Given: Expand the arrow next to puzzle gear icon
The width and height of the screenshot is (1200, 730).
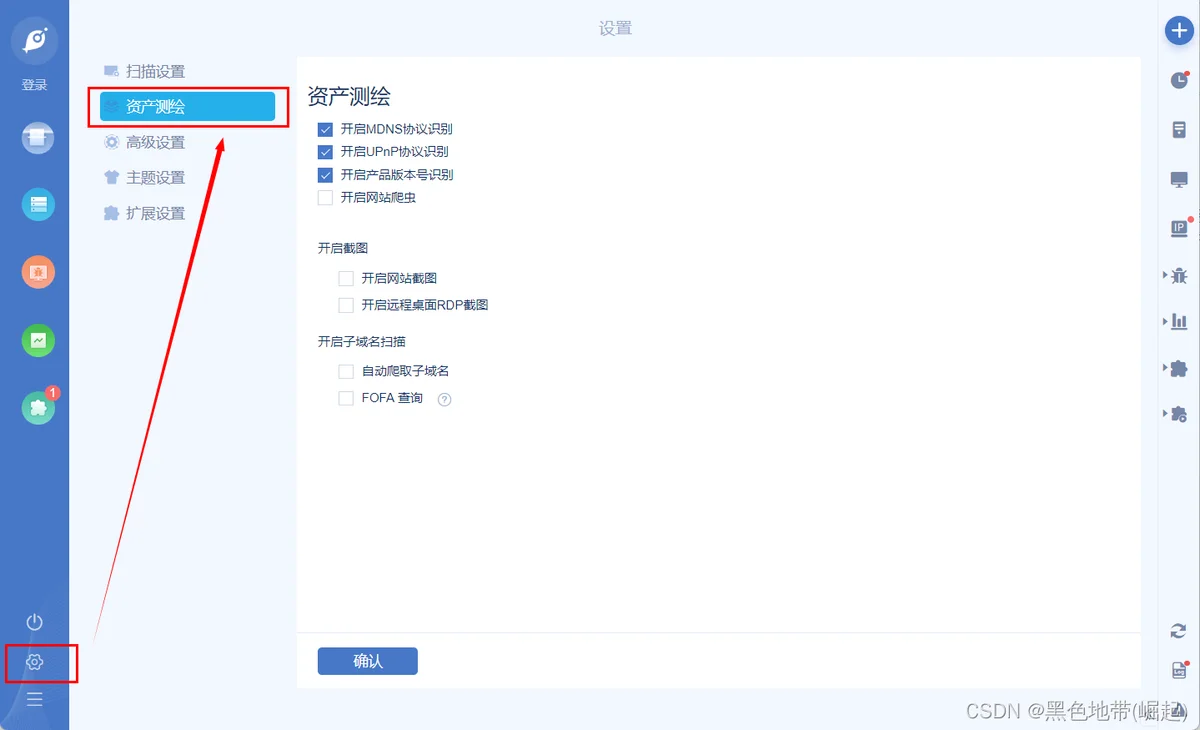Looking at the screenshot, I should pos(1165,413).
